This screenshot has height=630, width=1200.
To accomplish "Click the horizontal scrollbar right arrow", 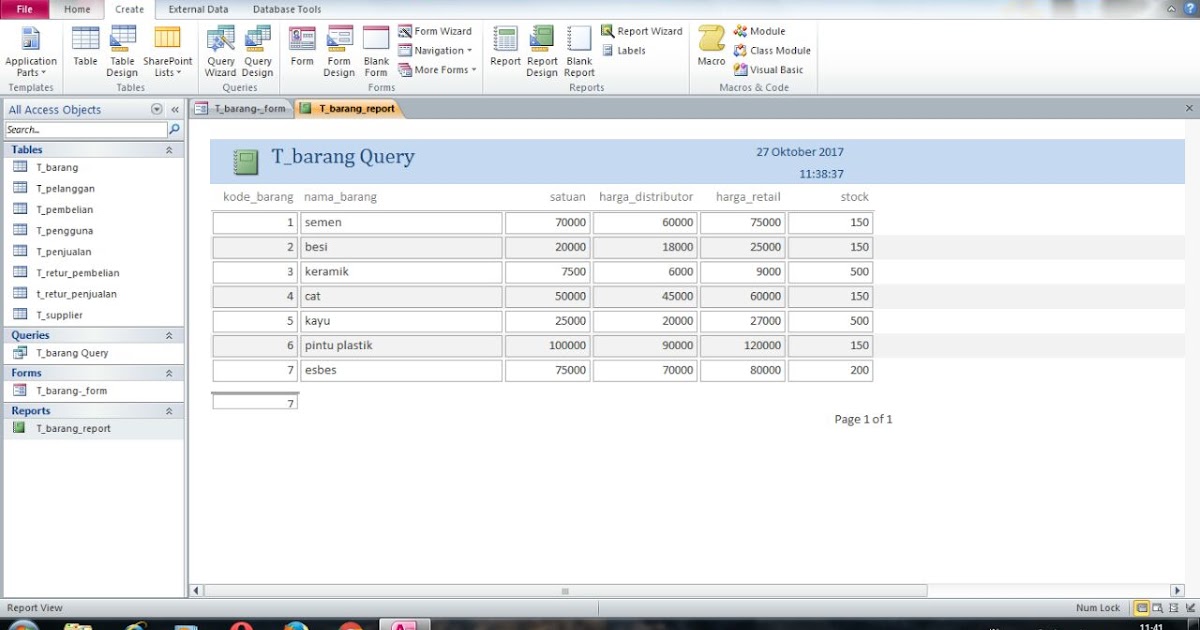I will click(1177, 591).
